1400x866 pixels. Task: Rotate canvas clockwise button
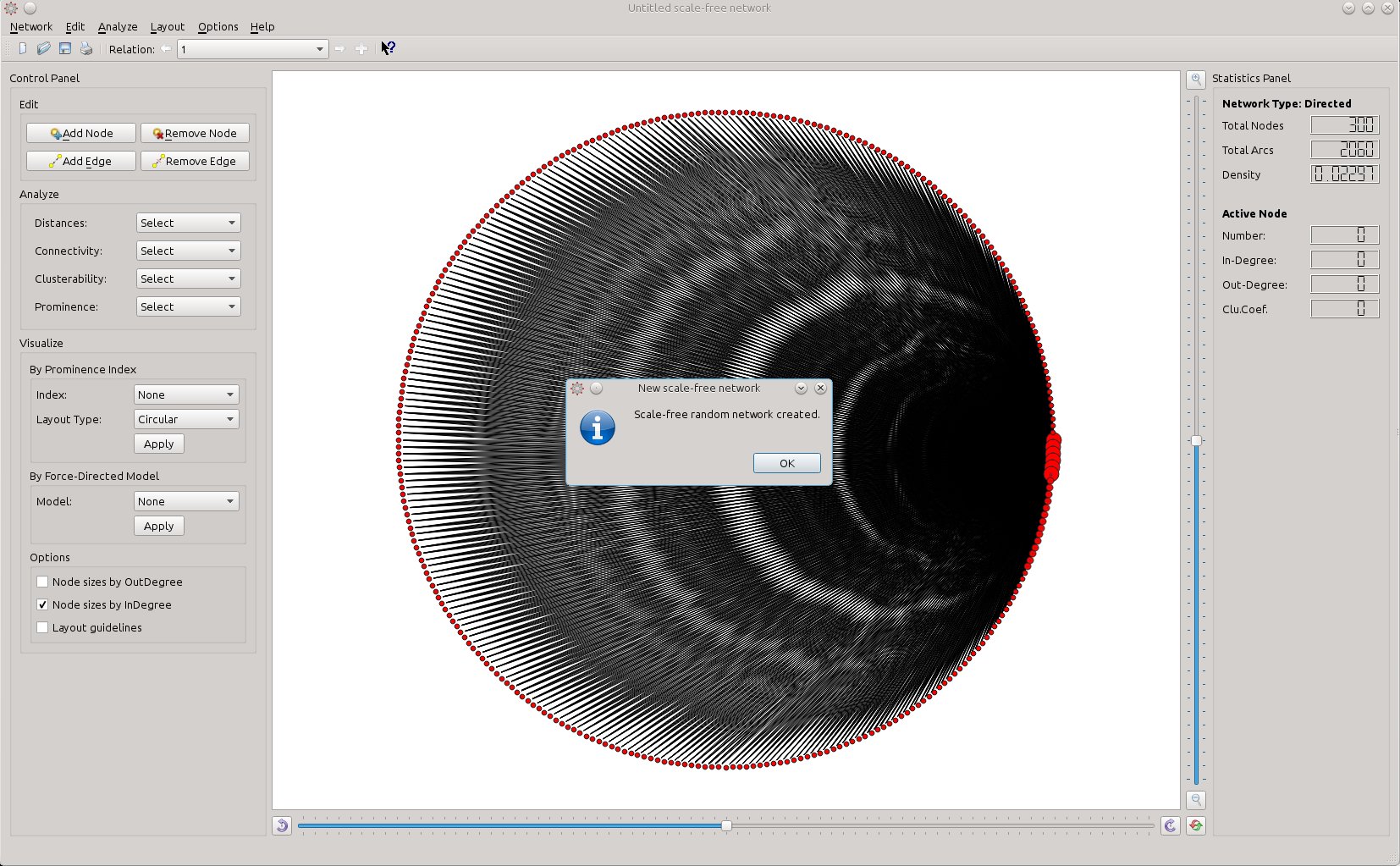(1171, 825)
